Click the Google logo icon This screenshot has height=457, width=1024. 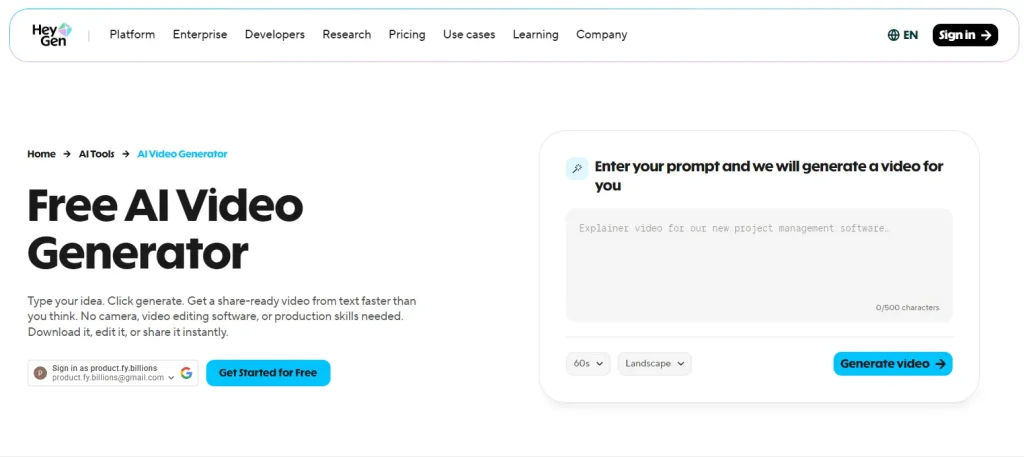point(186,373)
